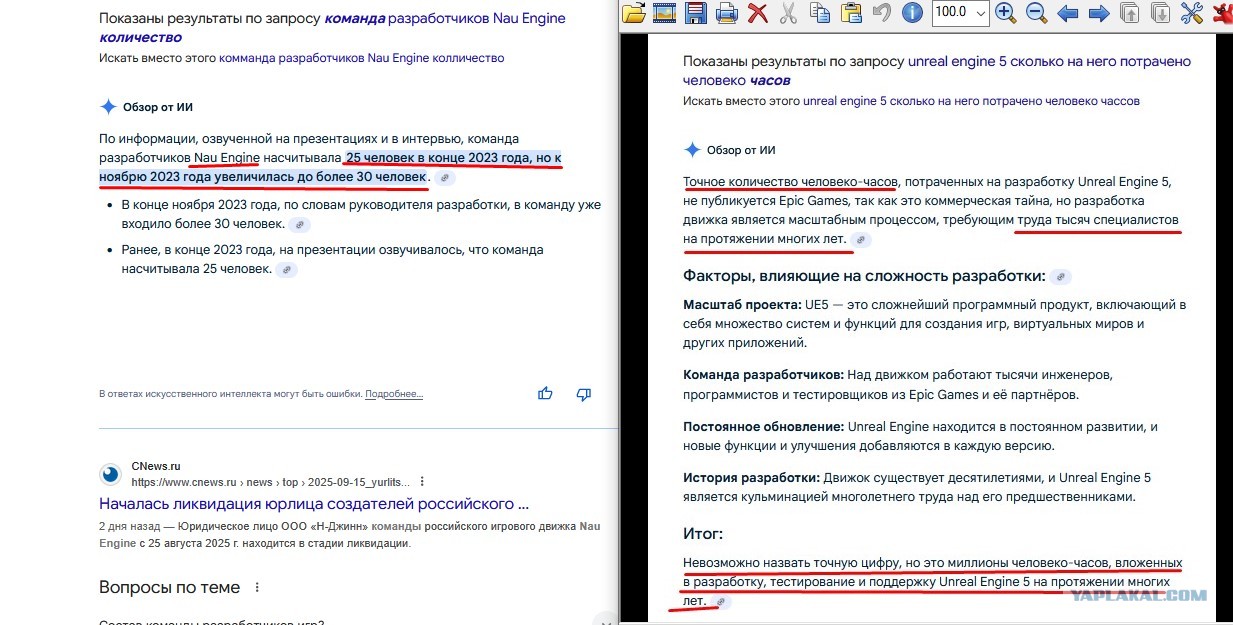This screenshot has height=625, width=1233.
Task: Click the "Вопросы по теме" heading
Action: [170, 587]
